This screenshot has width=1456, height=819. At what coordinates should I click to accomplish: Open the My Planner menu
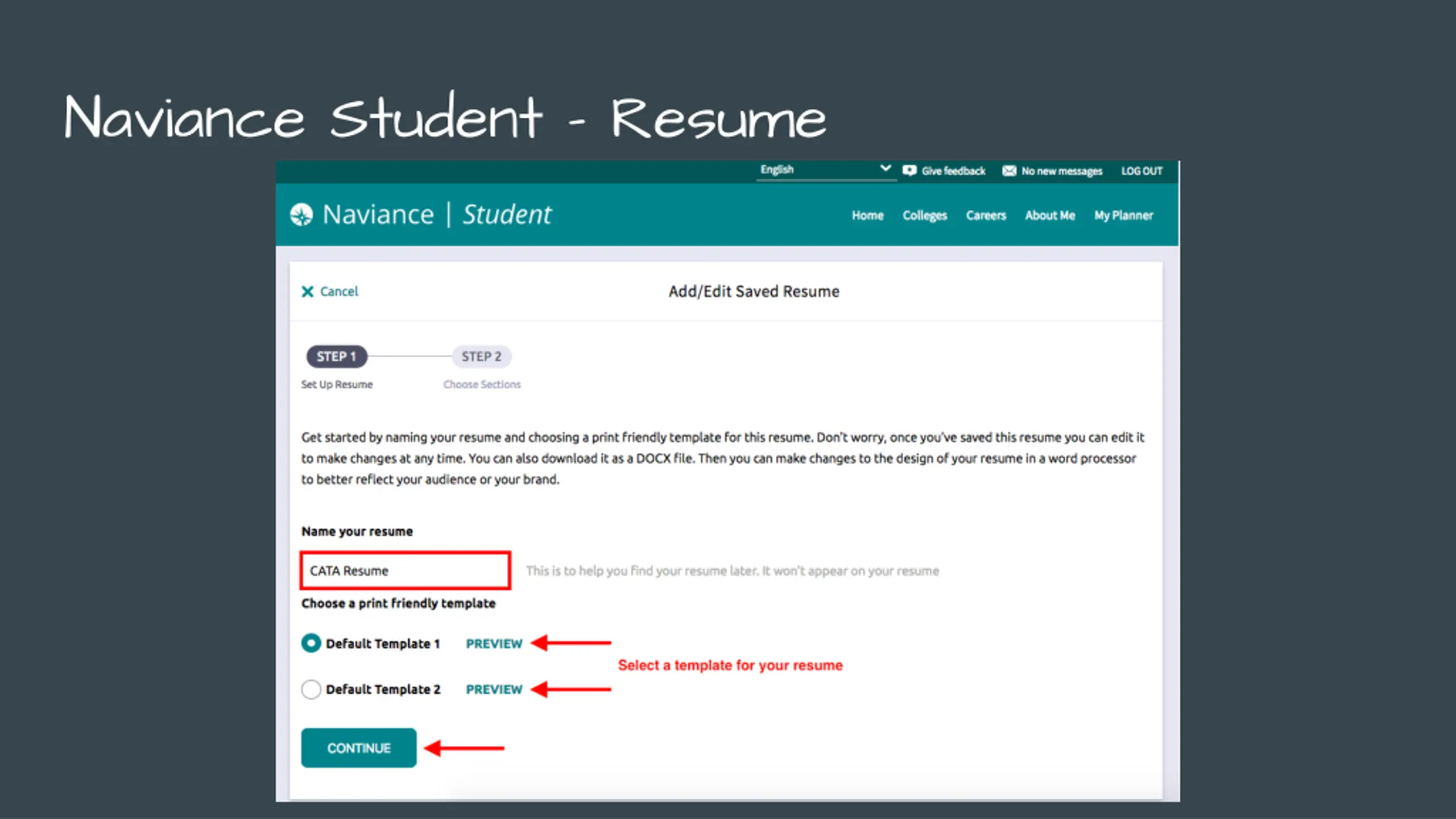[x=1123, y=216]
